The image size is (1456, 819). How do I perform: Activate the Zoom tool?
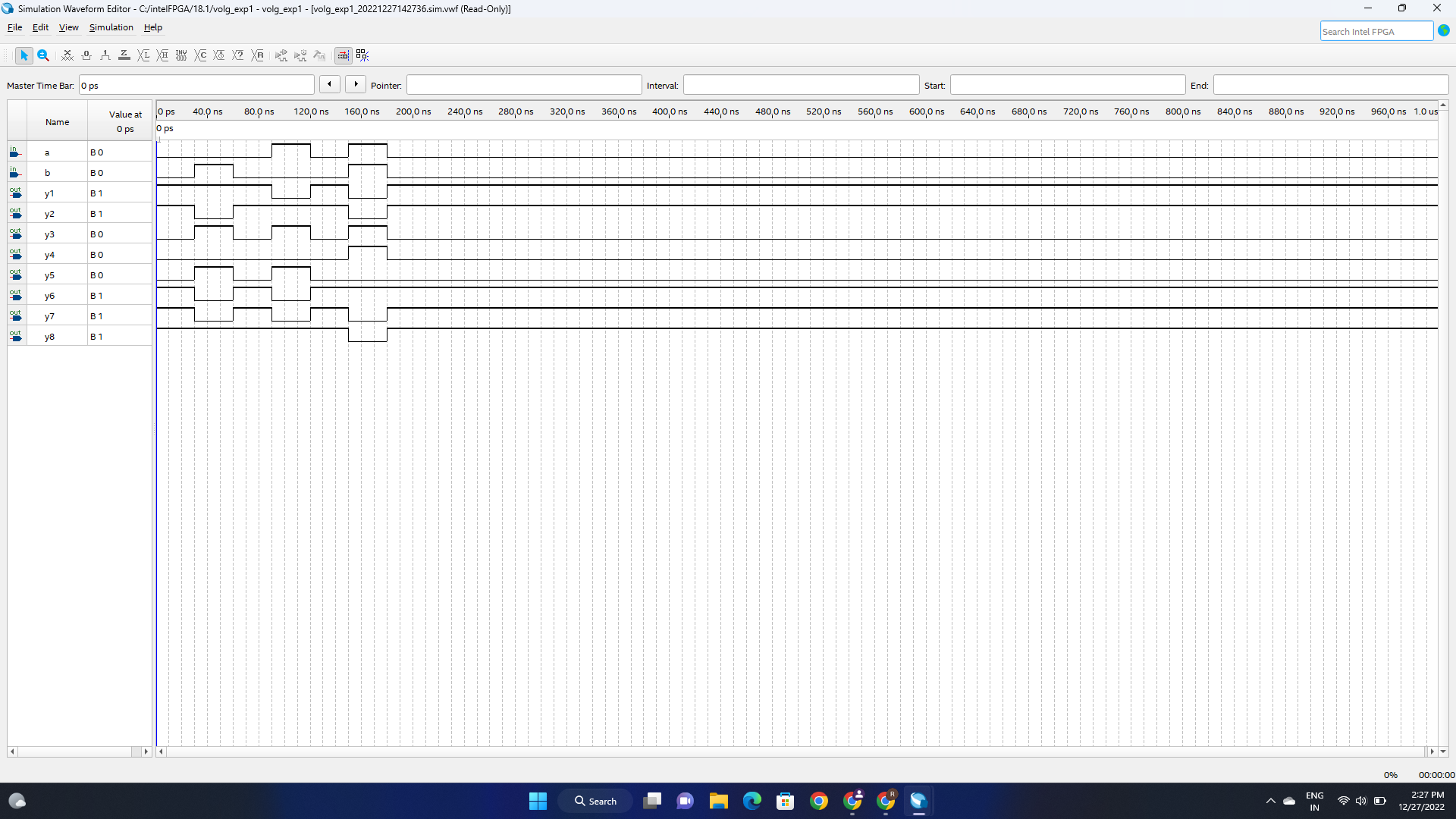point(43,55)
